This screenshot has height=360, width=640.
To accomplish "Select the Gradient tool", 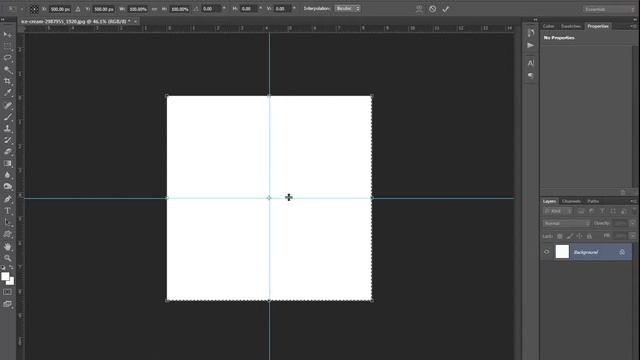I will (x=7, y=163).
